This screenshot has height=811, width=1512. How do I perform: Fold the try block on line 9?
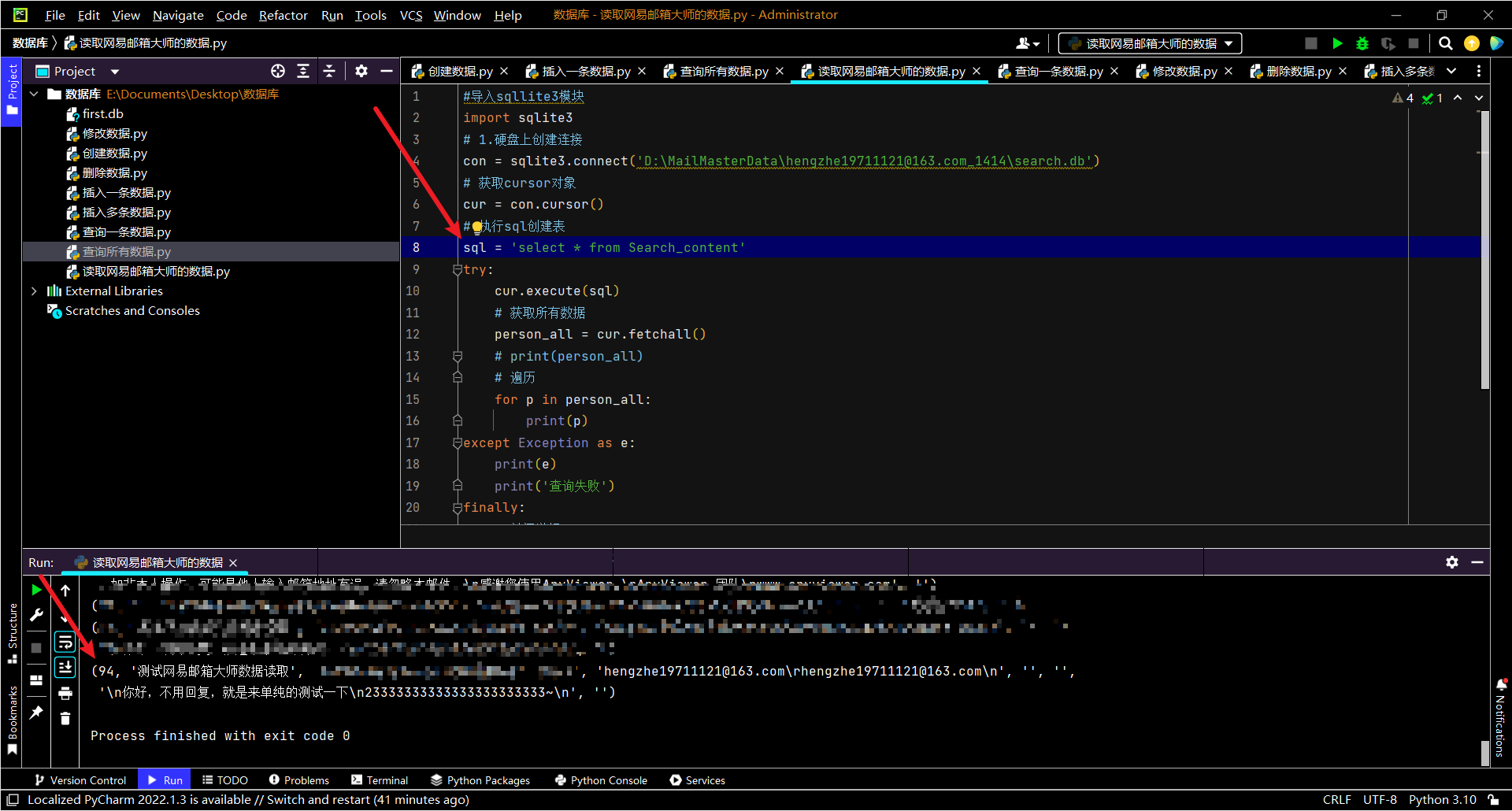point(458,269)
